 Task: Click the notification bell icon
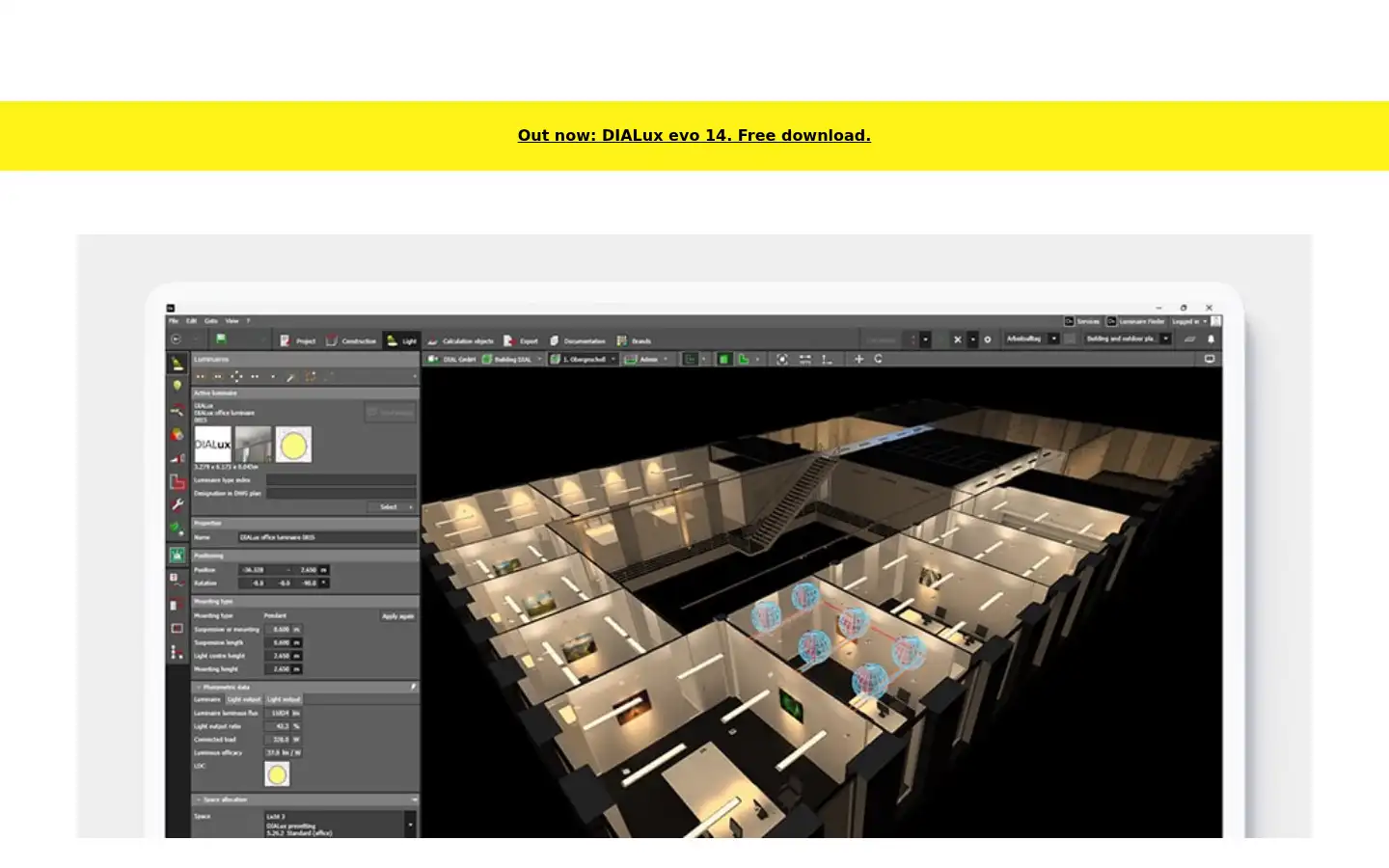click(1211, 339)
